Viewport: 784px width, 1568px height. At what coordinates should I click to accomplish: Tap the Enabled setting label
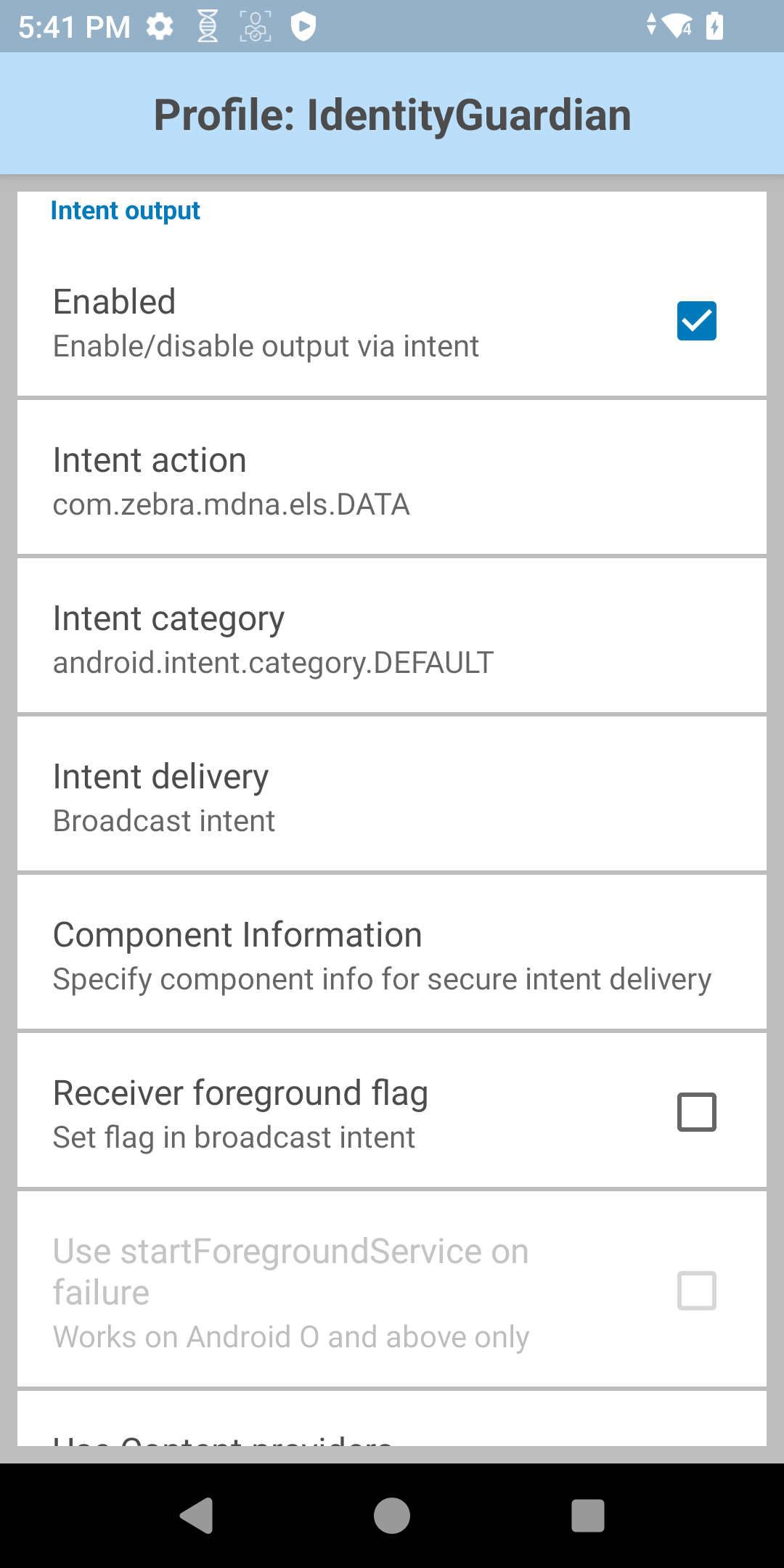115,302
